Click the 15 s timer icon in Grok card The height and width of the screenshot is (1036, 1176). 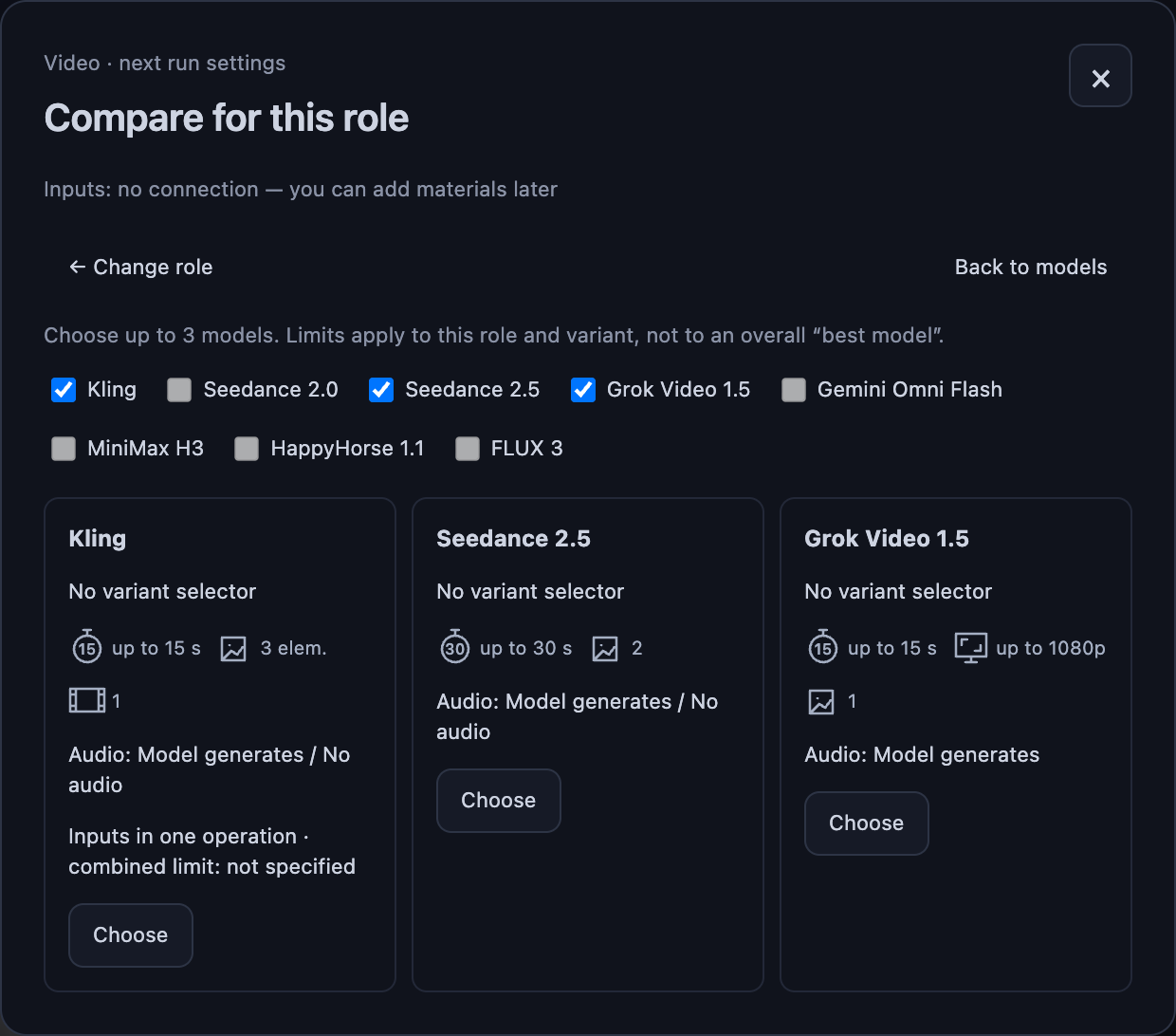(x=823, y=647)
